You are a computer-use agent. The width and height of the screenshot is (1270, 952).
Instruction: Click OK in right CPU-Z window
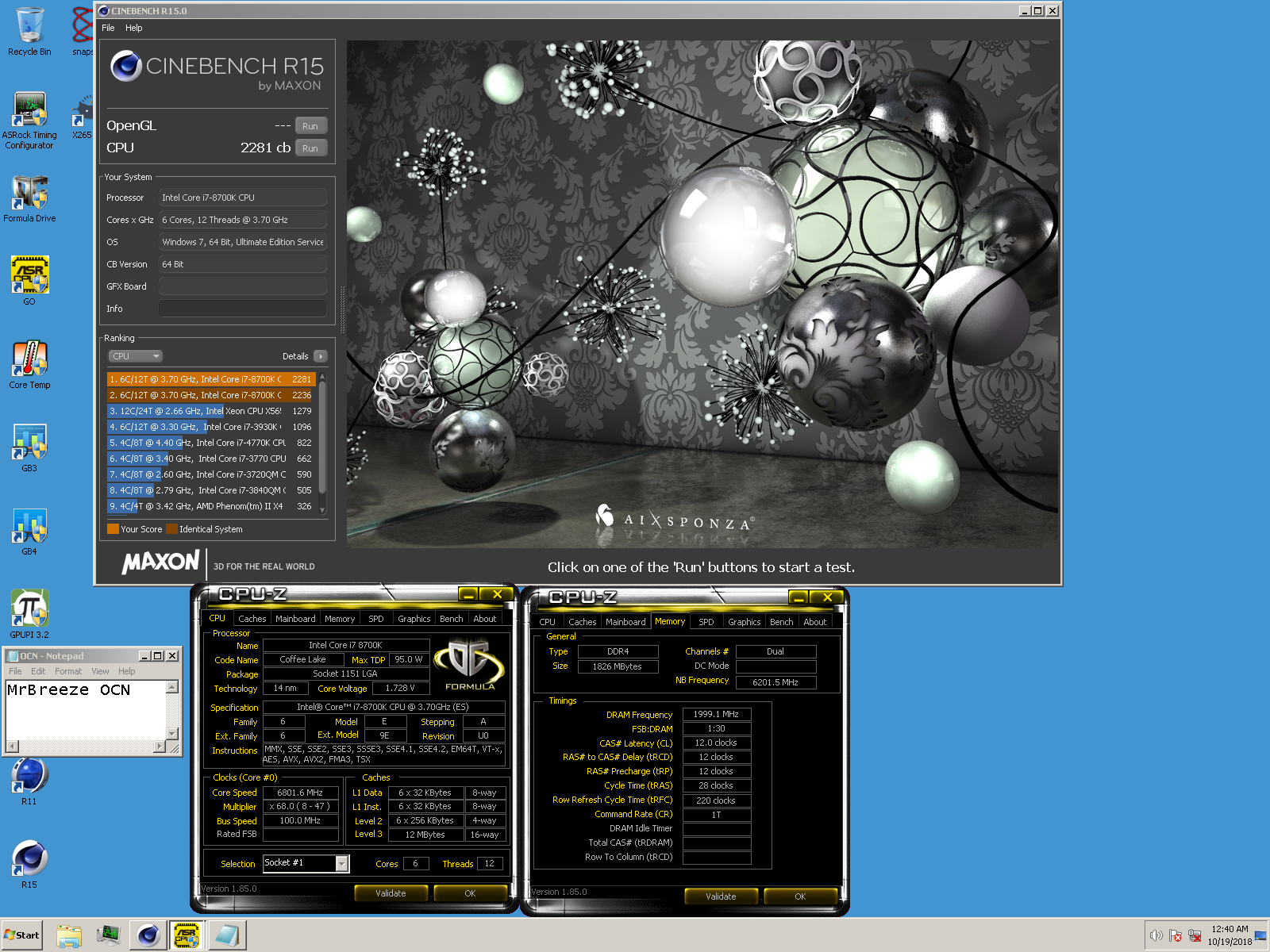coord(800,896)
